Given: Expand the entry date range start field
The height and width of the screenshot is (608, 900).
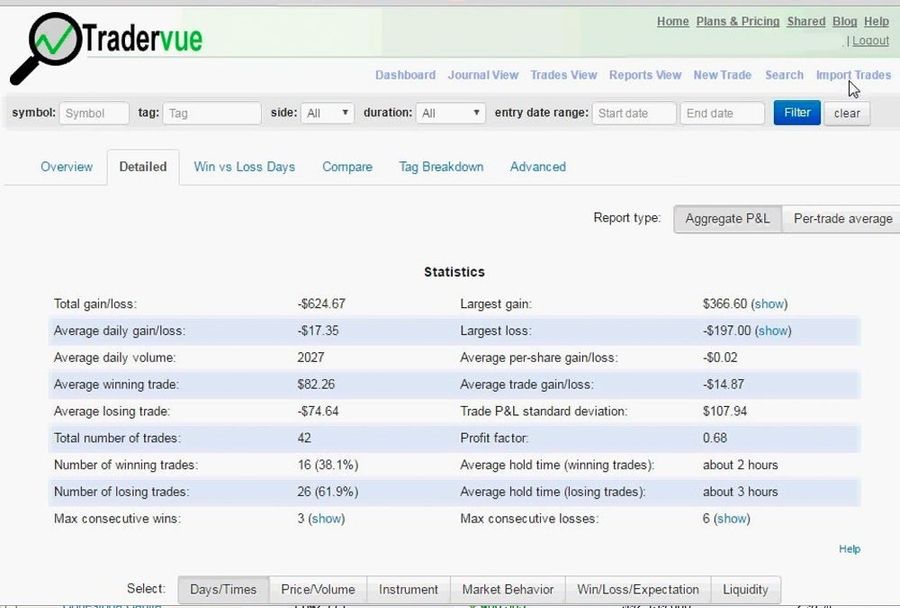Looking at the screenshot, I should (633, 113).
